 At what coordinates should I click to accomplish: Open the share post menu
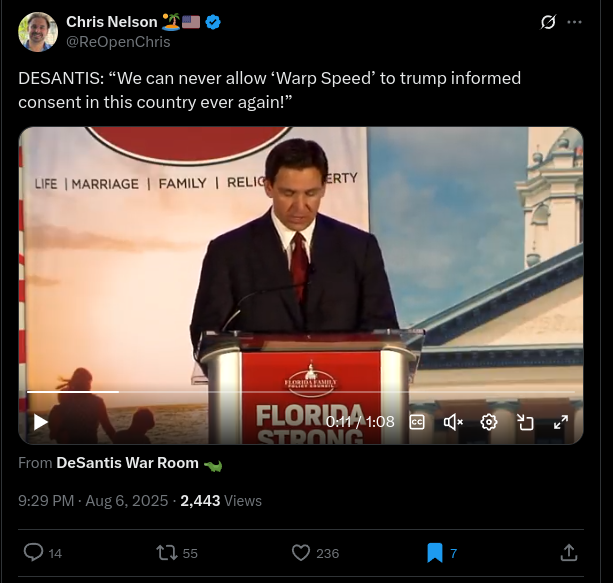pos(568,552)
